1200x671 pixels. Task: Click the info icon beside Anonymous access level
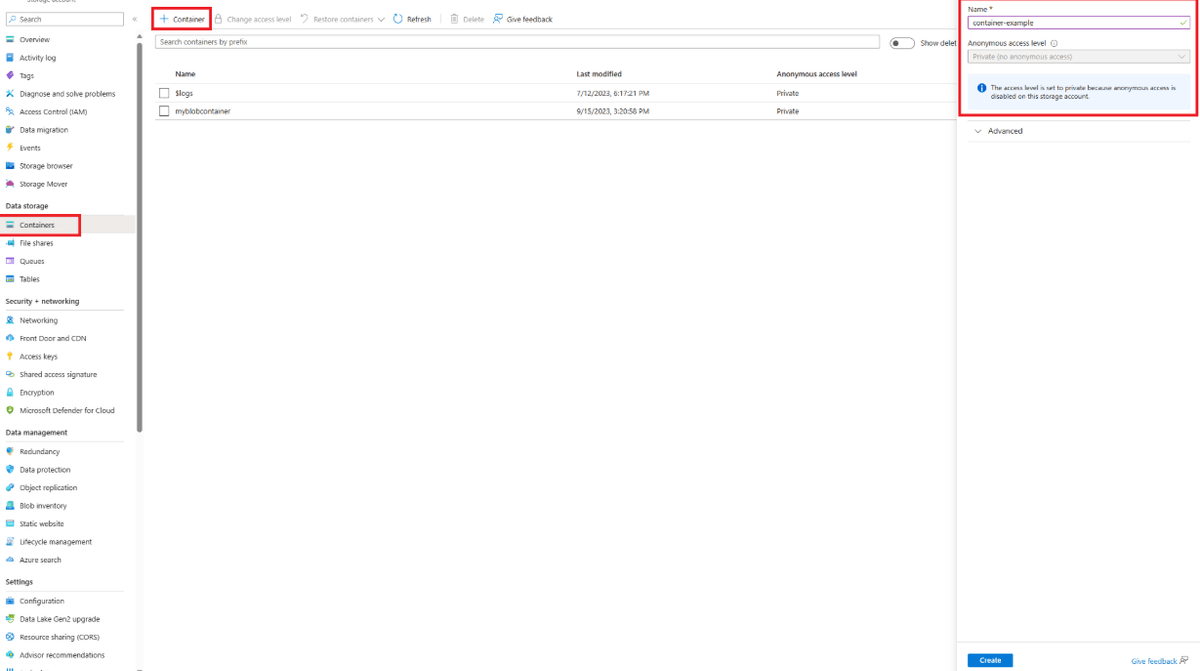click(x=1054, y=43)
